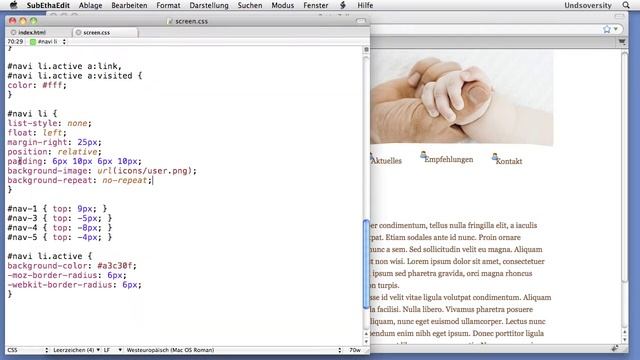Open Spotlight search magnifier
Viewport: 640px width, 360px height.
tap(626, 5)
